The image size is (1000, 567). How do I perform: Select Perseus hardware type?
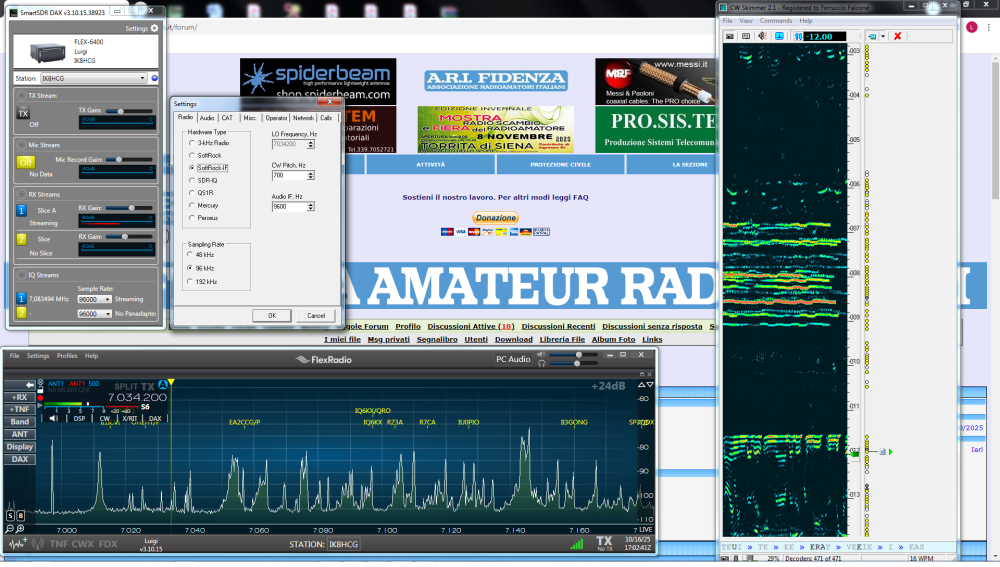pos(192,218)
